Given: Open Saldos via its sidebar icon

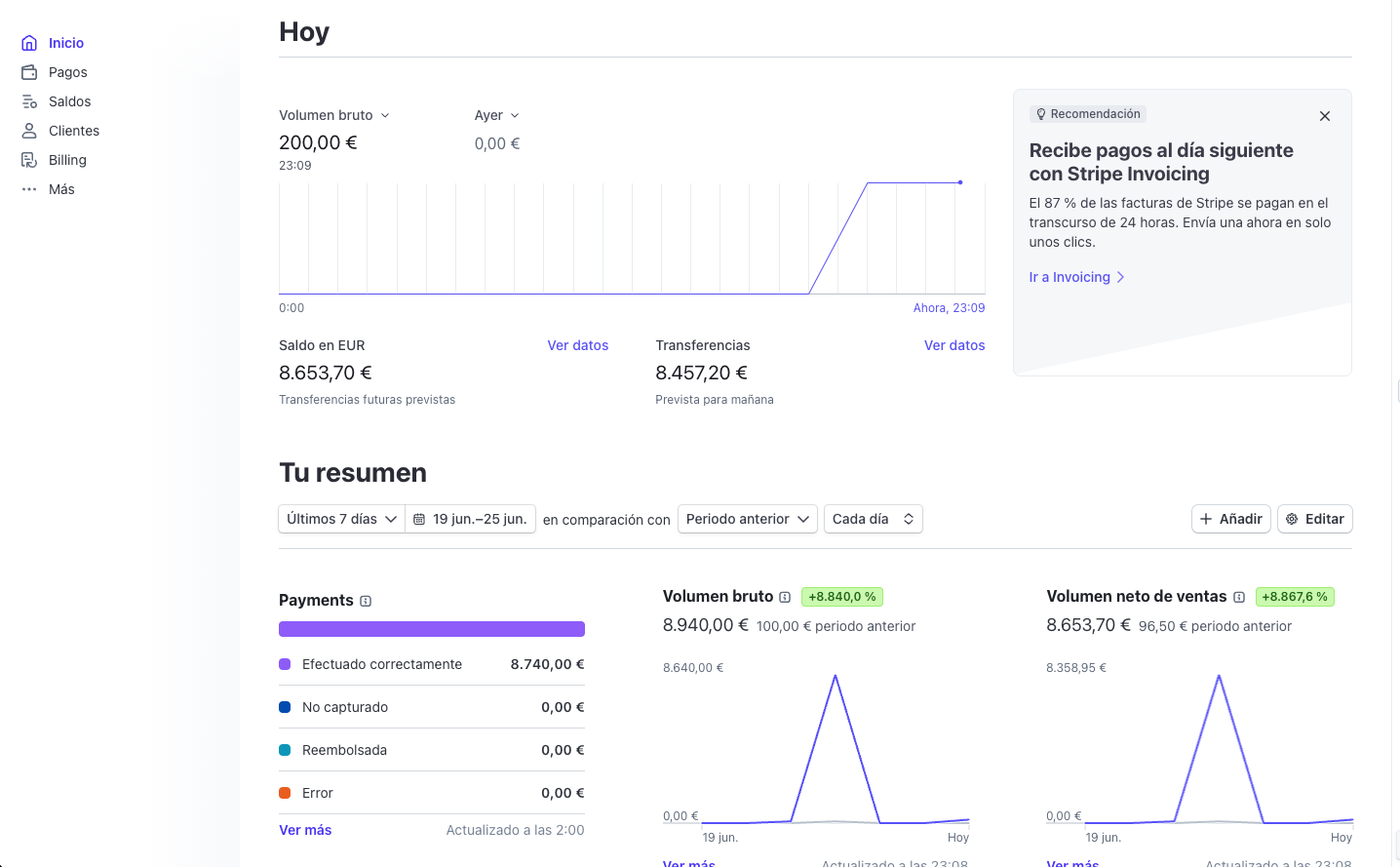Looking at the screenshot, I should coord(29,100).
